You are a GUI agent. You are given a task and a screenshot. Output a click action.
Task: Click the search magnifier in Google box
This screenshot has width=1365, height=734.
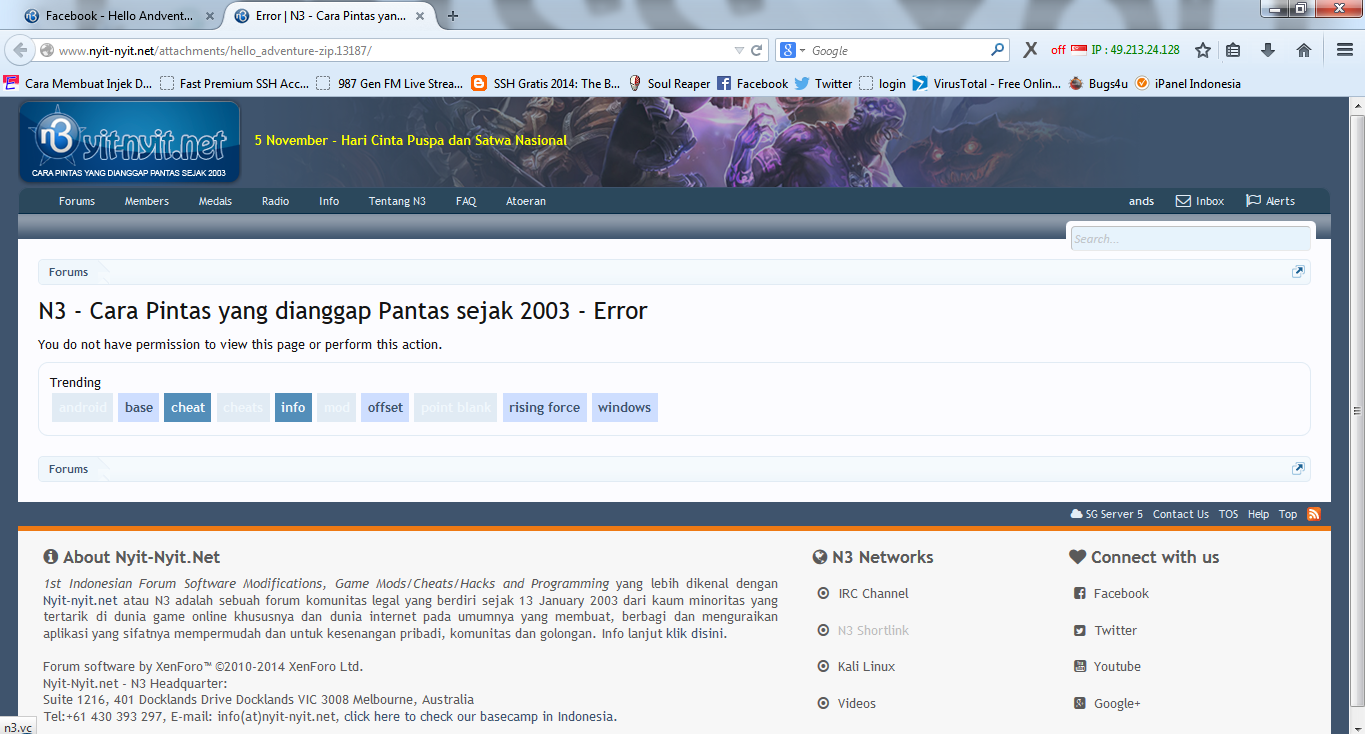click(x=997, y=50)
